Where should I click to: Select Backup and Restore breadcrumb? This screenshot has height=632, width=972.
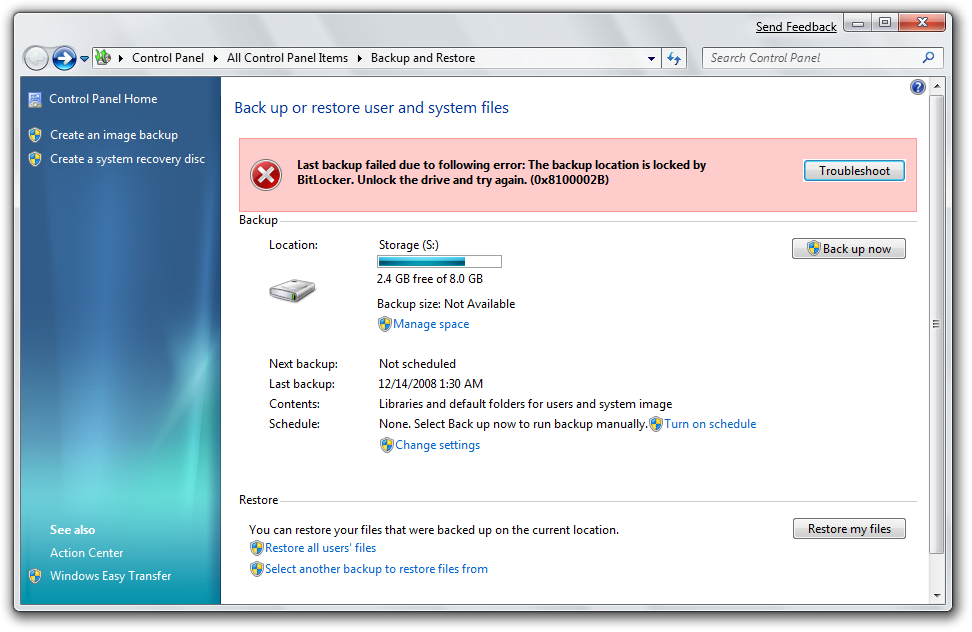[423, 58]
